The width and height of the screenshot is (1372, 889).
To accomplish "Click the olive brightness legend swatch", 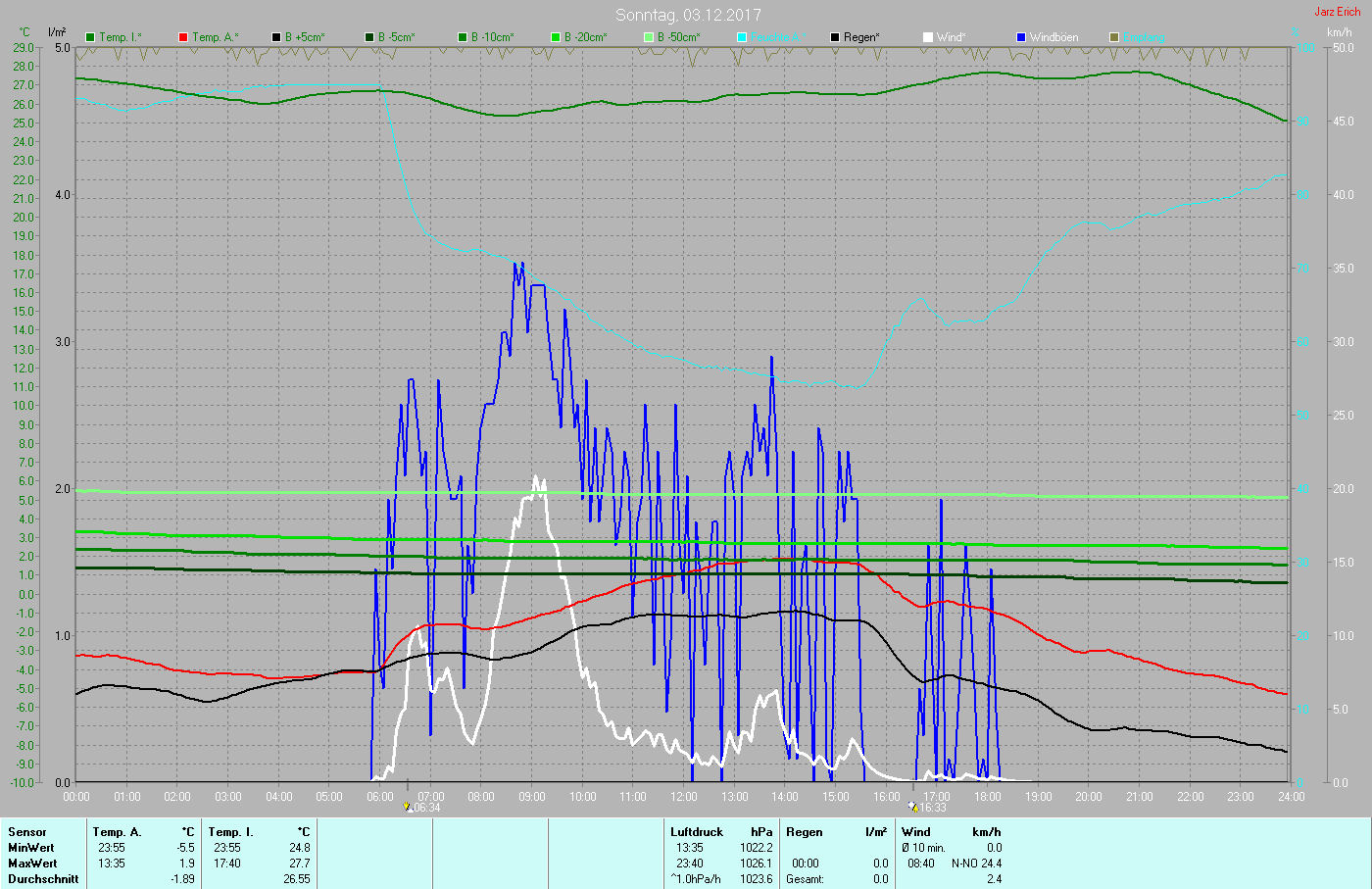I will (1114, 37).
